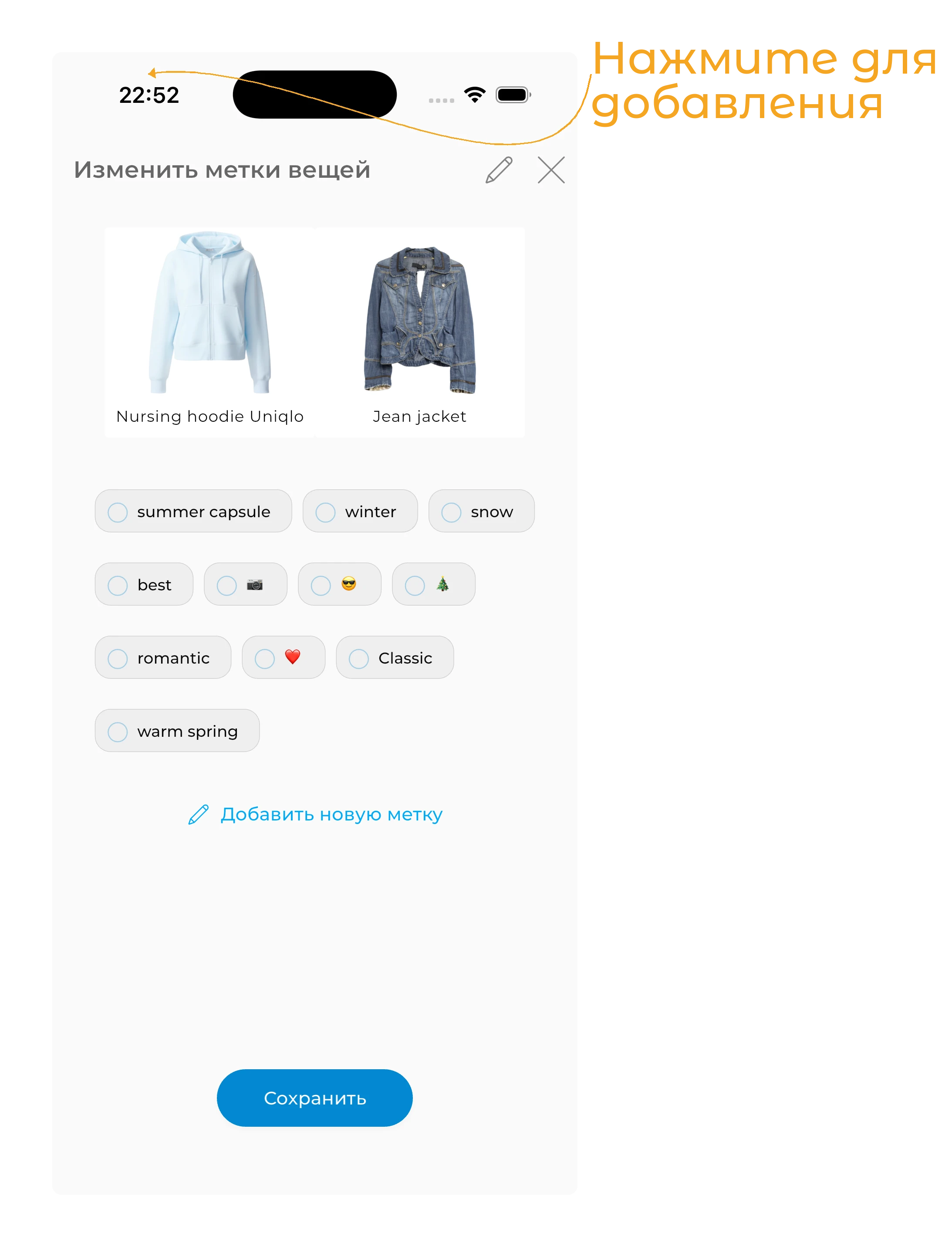
Task: Toggle the snow tag
Action: tap(481, 511)
